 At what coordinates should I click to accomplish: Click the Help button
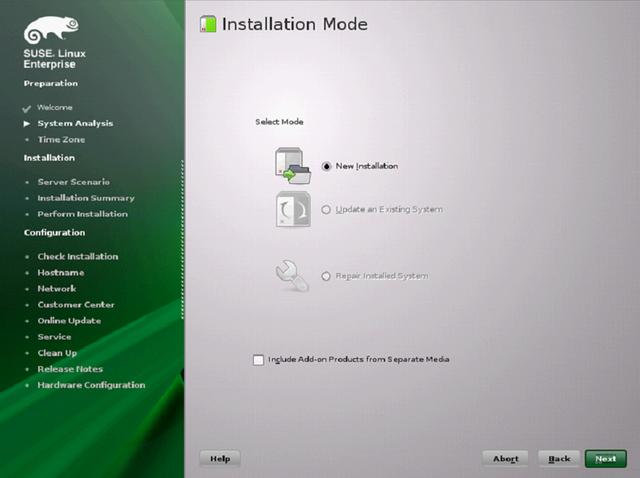(220, 459)
